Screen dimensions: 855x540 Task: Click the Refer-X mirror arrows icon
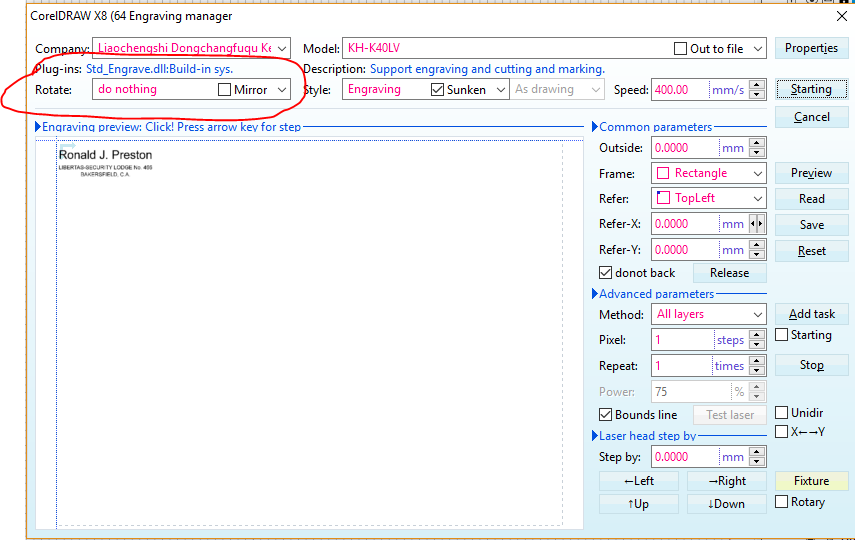pyautogui.click(x=757, y=224)
